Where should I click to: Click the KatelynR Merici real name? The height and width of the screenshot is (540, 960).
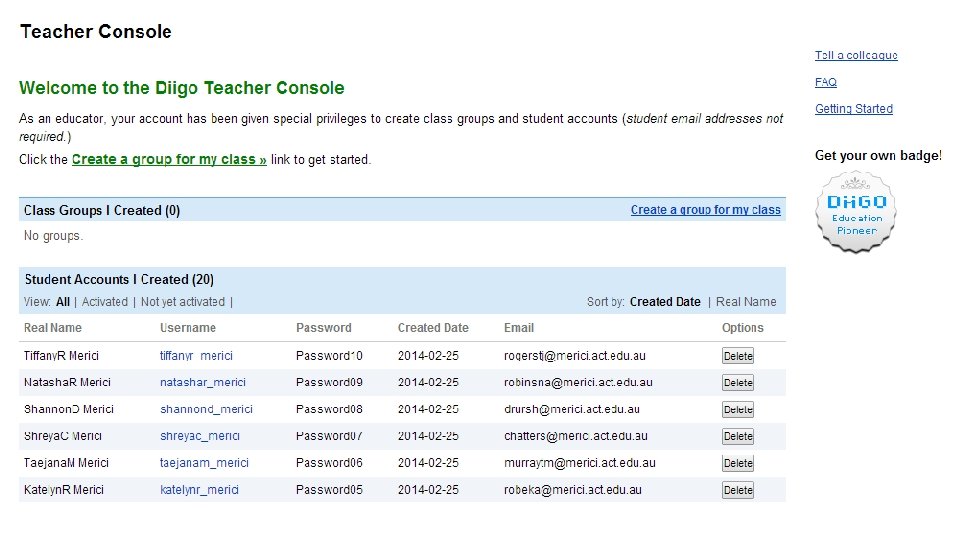pos(64,490)
